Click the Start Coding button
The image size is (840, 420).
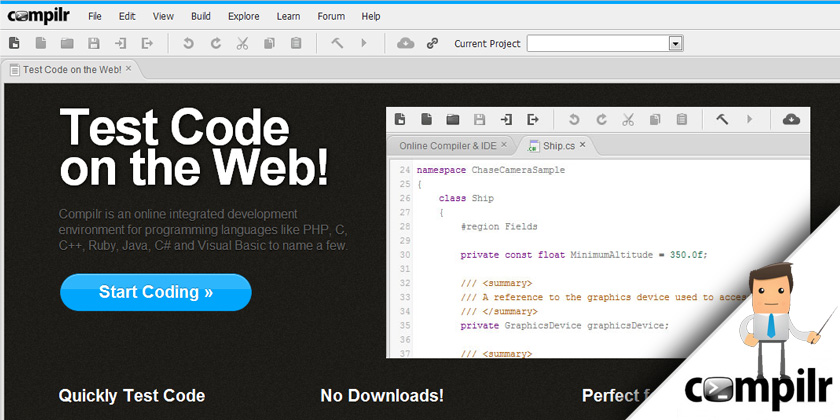coord(156,292)
